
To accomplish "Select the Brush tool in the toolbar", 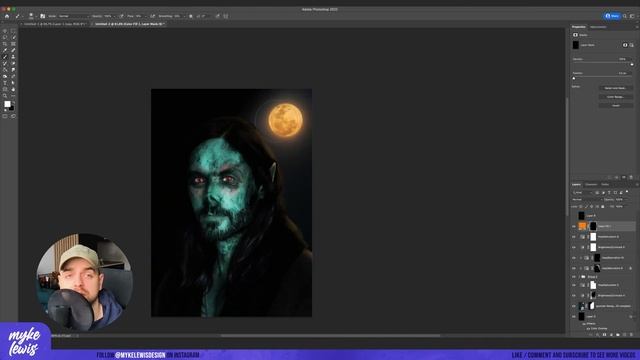I will coord(5,57).
